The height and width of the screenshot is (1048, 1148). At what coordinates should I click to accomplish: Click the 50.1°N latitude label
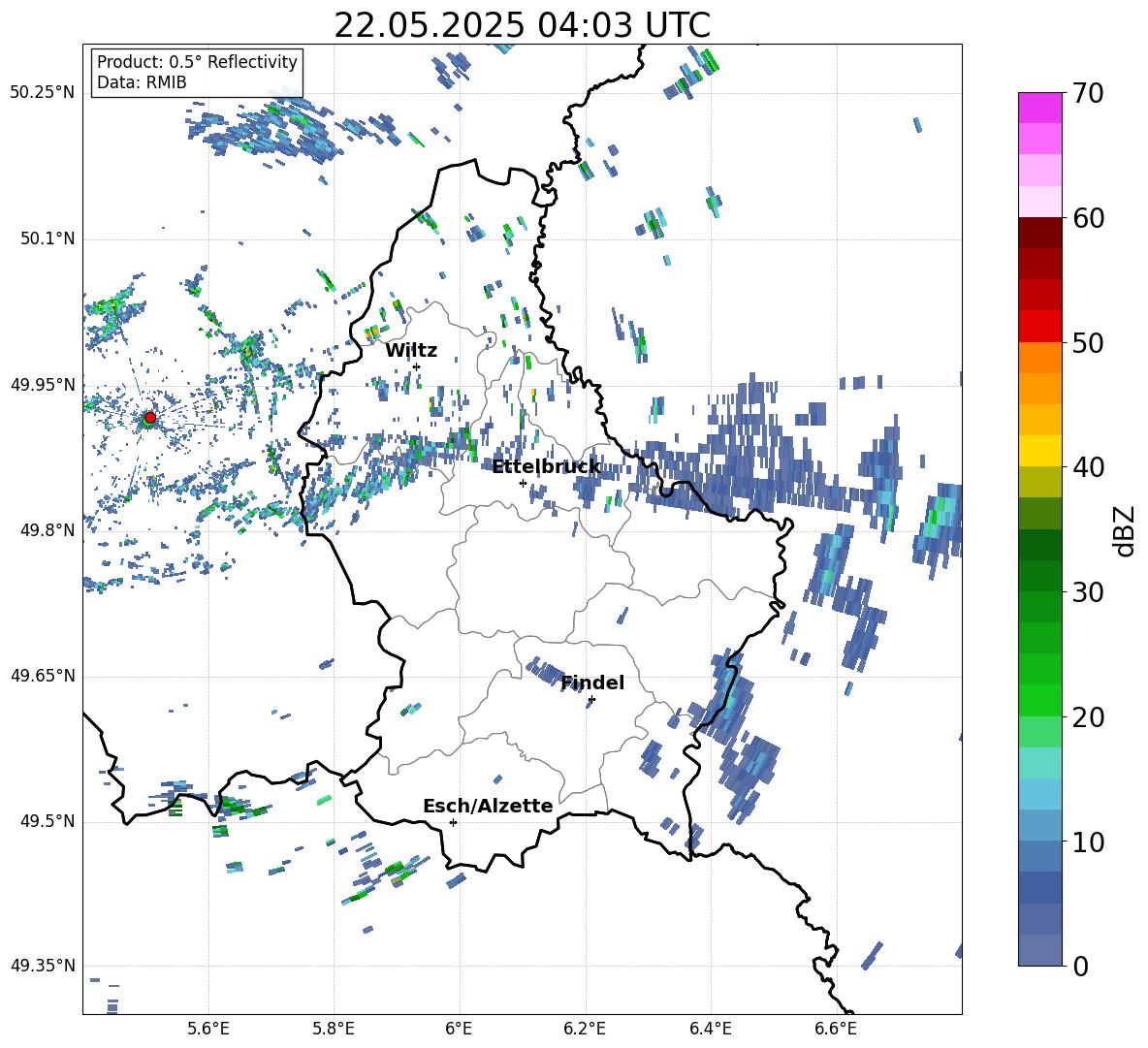tap(48, 238)
